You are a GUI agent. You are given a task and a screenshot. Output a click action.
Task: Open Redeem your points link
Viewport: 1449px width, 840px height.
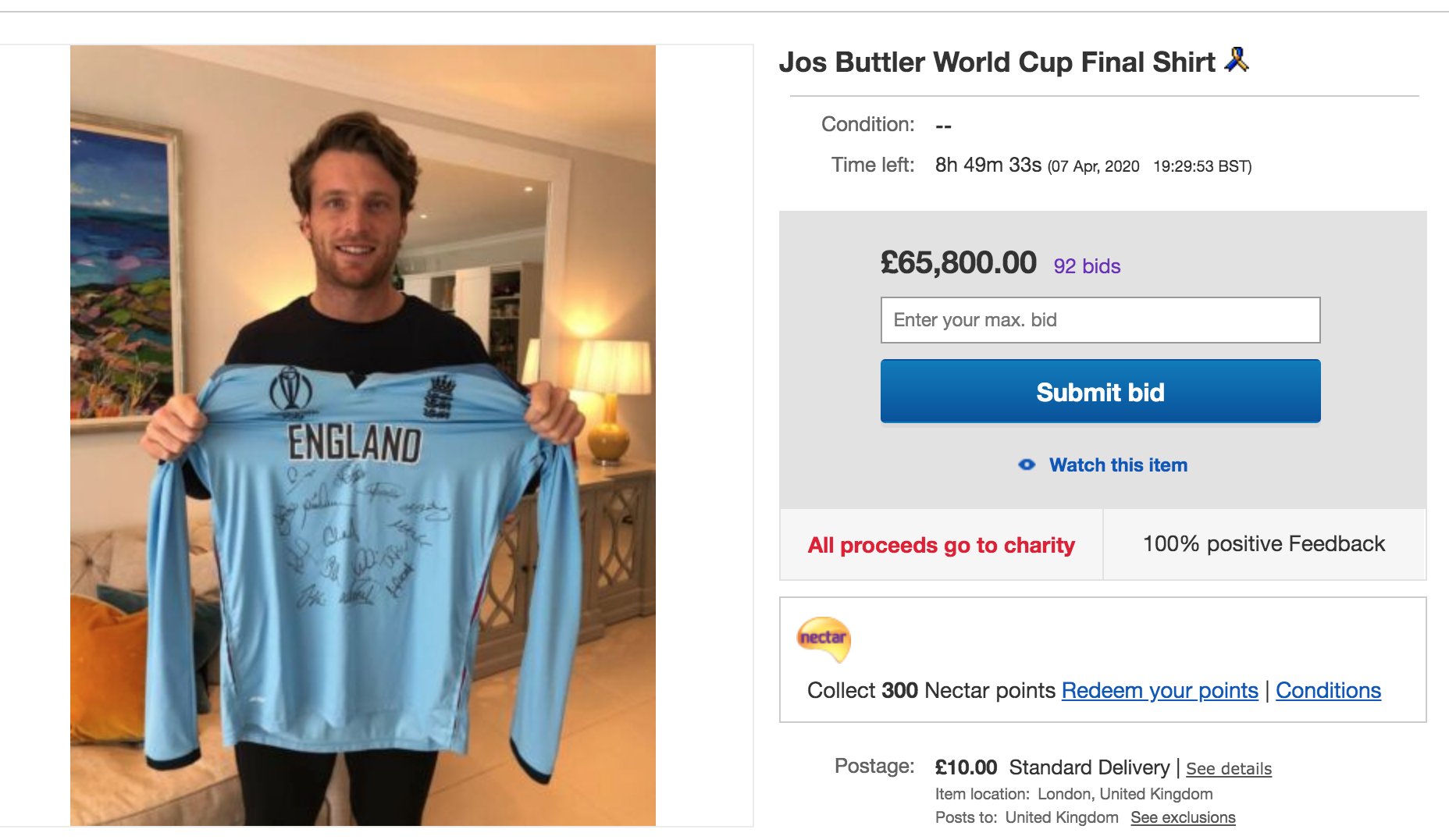pos(1159,690)
